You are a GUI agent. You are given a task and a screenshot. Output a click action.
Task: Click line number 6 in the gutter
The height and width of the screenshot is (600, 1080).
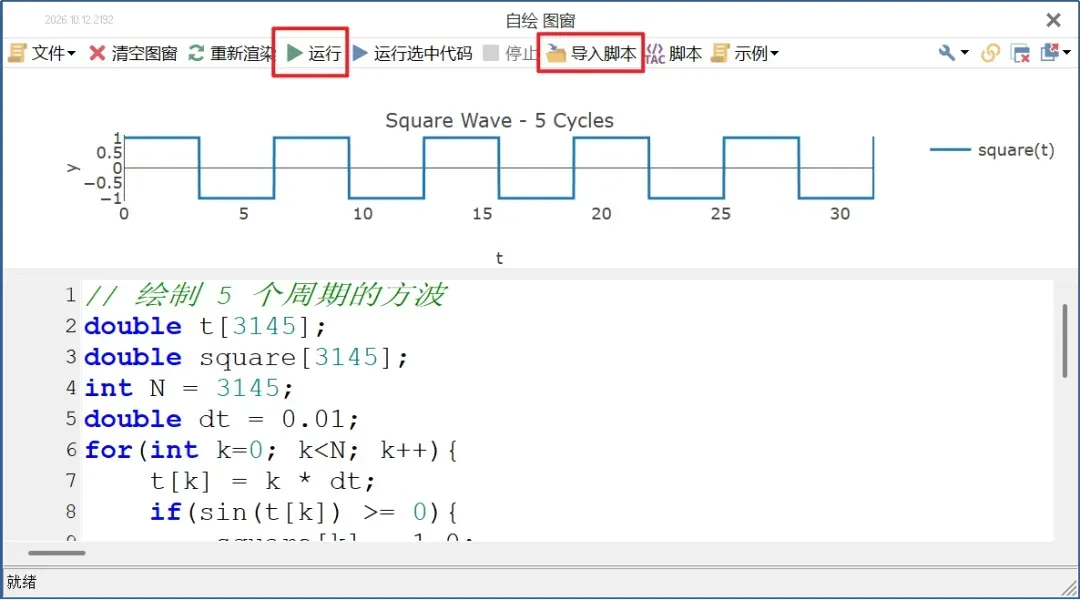[x=71, y=450]
